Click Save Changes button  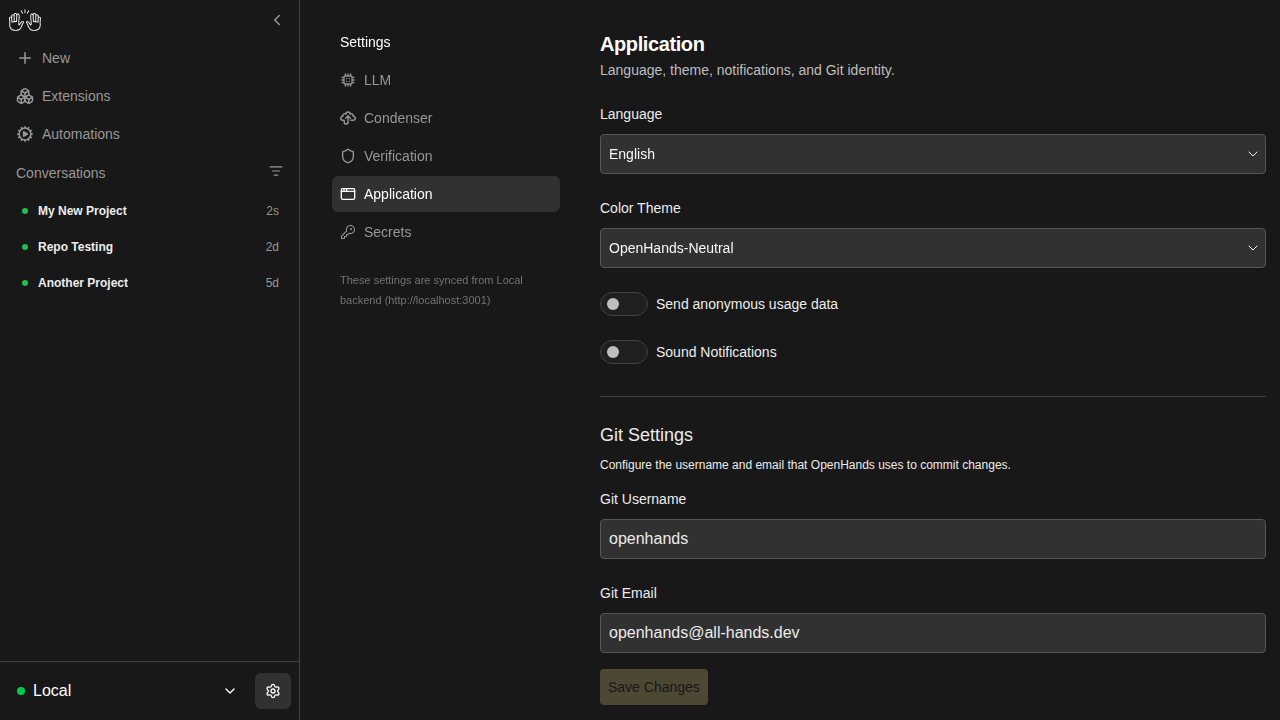click(x=654, y=687)
